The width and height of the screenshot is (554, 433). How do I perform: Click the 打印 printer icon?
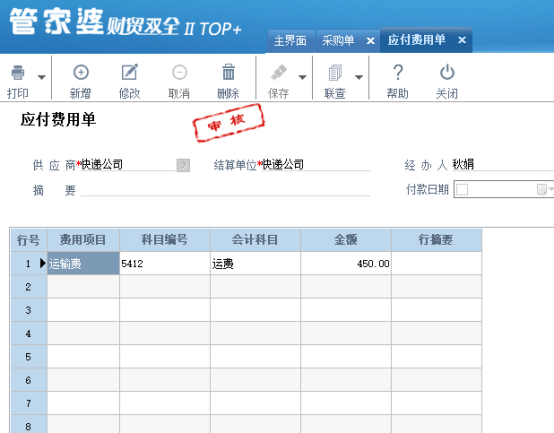(x=18, y=72)
